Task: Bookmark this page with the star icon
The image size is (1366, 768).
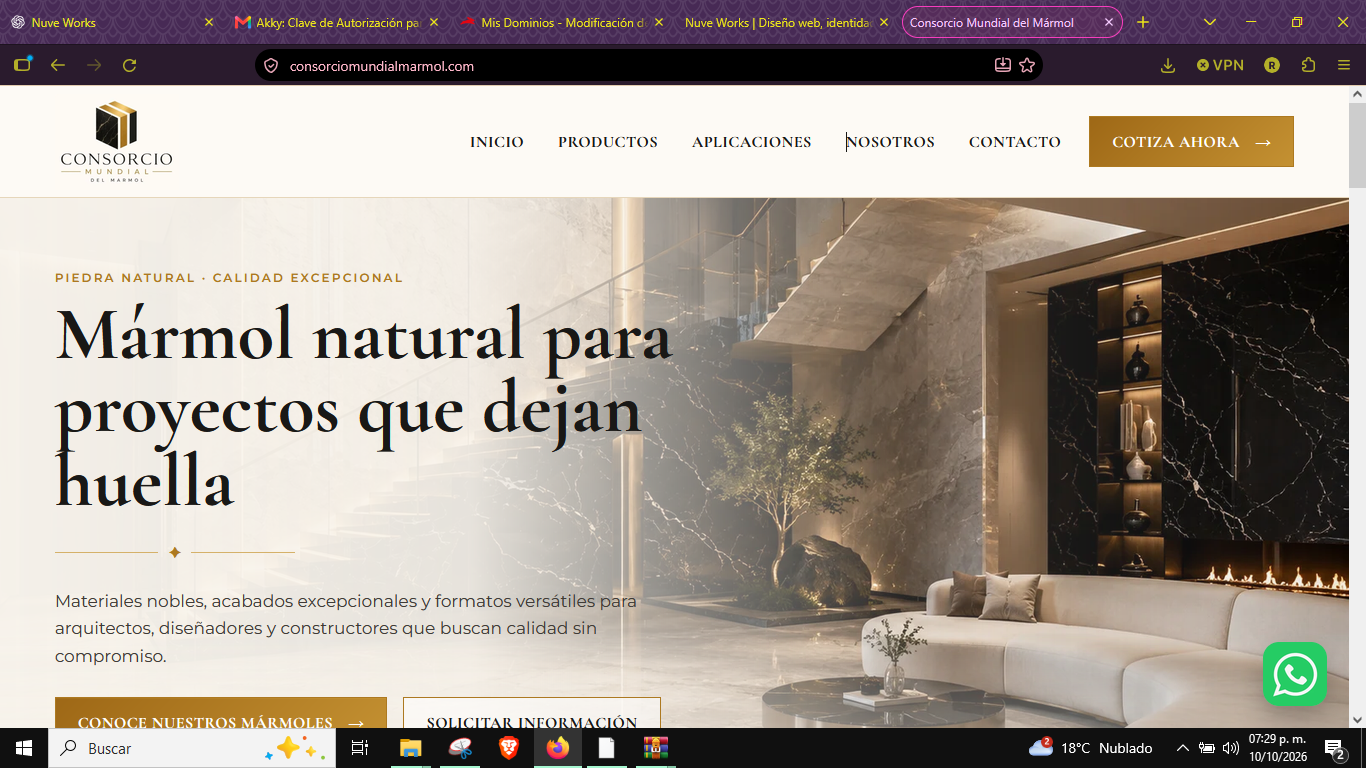Action: coord(1027,66)
